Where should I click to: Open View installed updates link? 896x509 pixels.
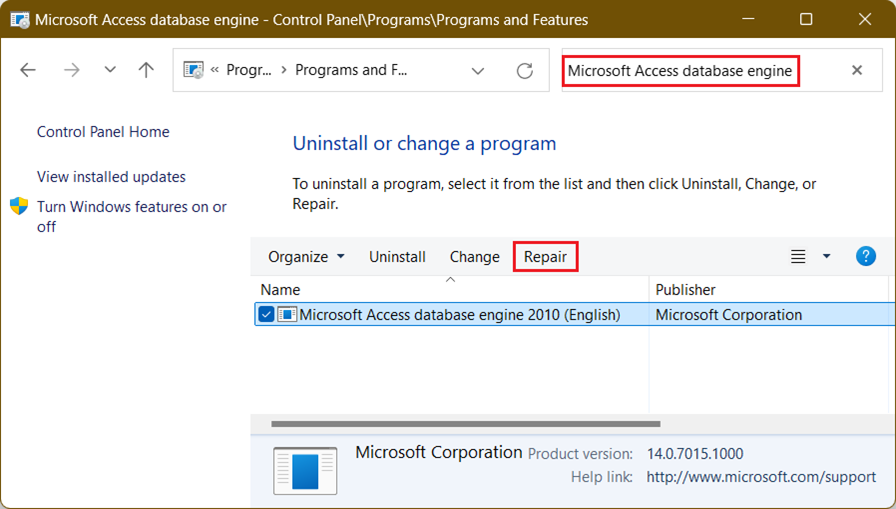(x=111, y=177)
